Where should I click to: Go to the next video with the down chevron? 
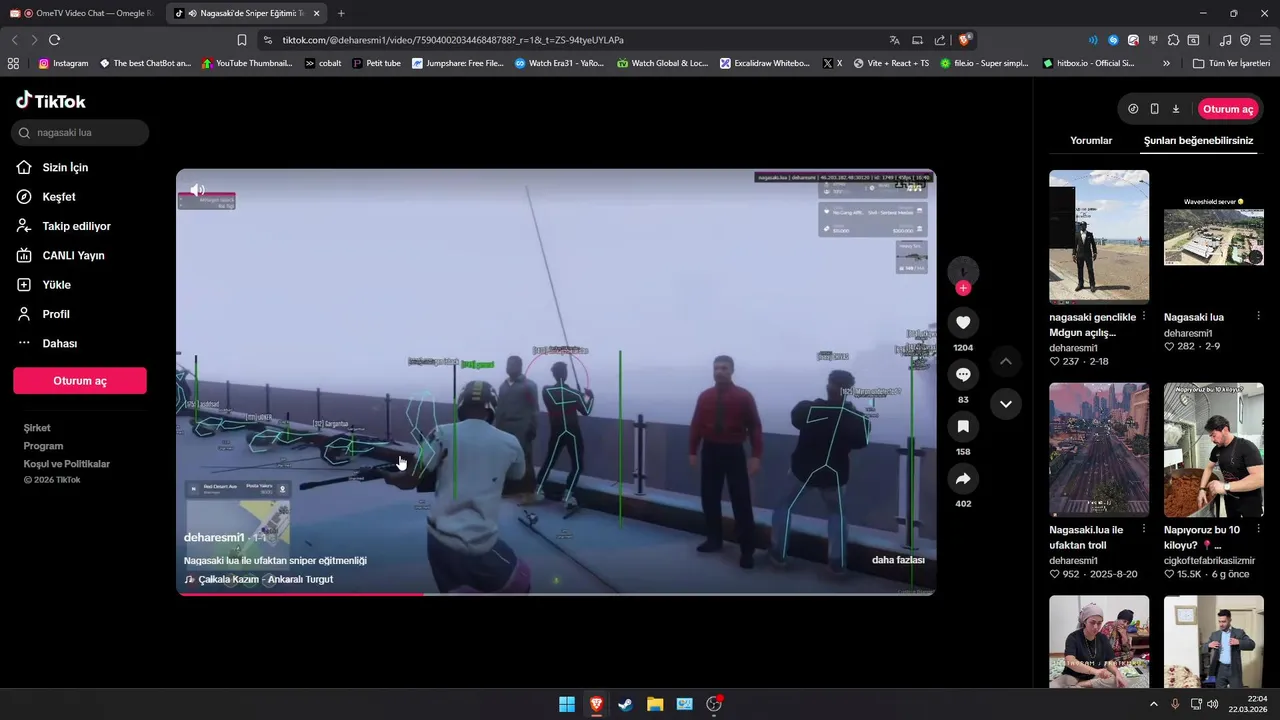pyautogui.click(x=1006, y=404)
